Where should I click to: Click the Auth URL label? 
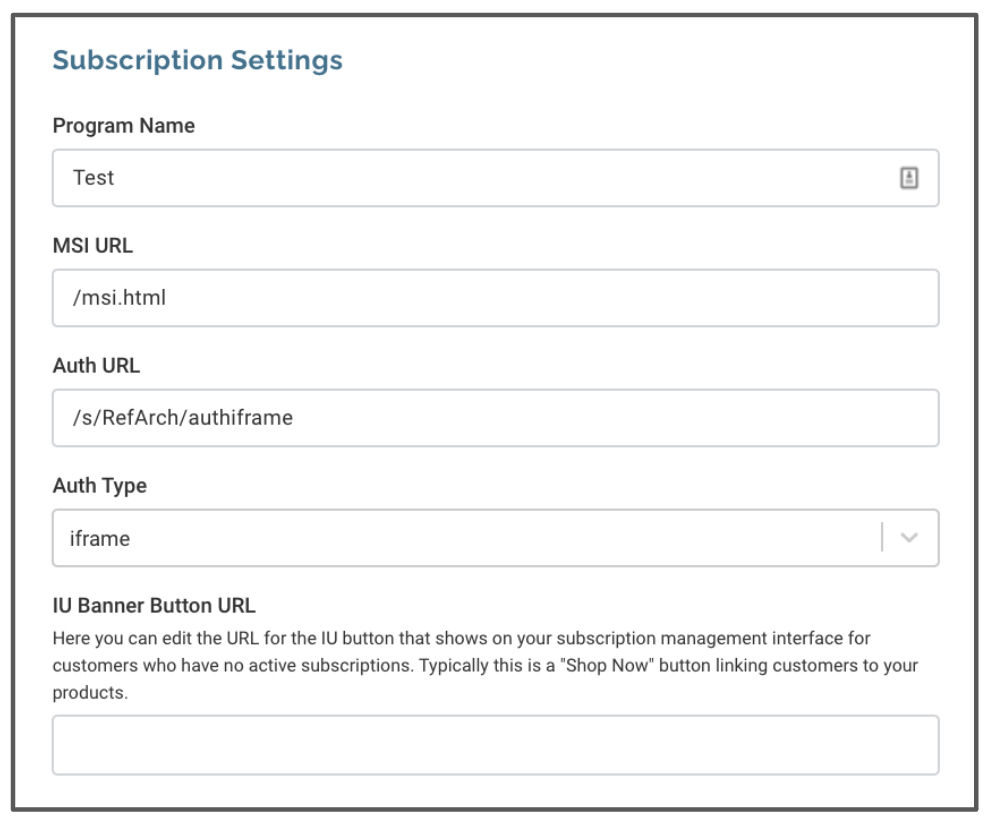pos(96,365)
